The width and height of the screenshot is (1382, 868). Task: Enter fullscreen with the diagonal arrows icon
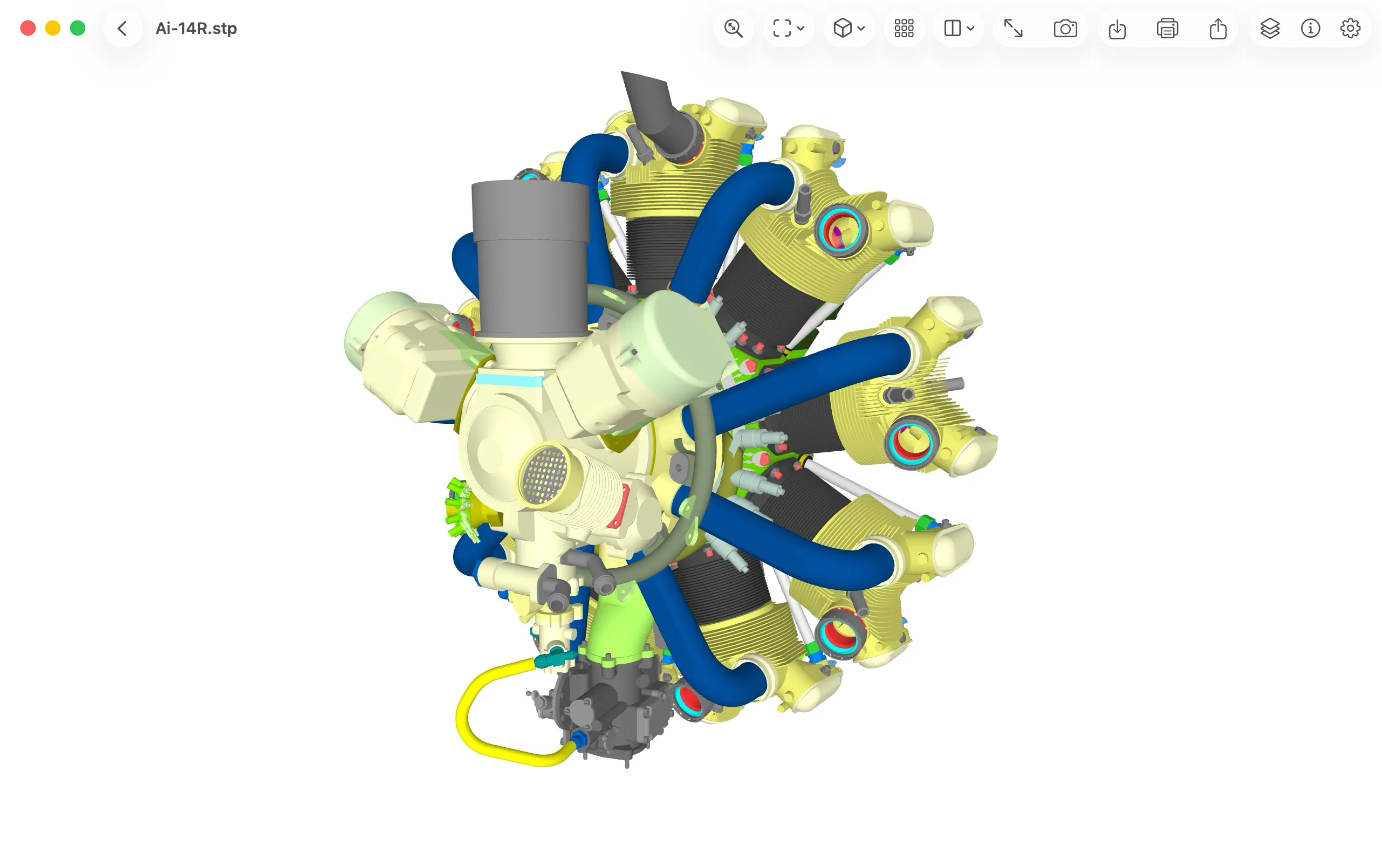click(1013, 28)
